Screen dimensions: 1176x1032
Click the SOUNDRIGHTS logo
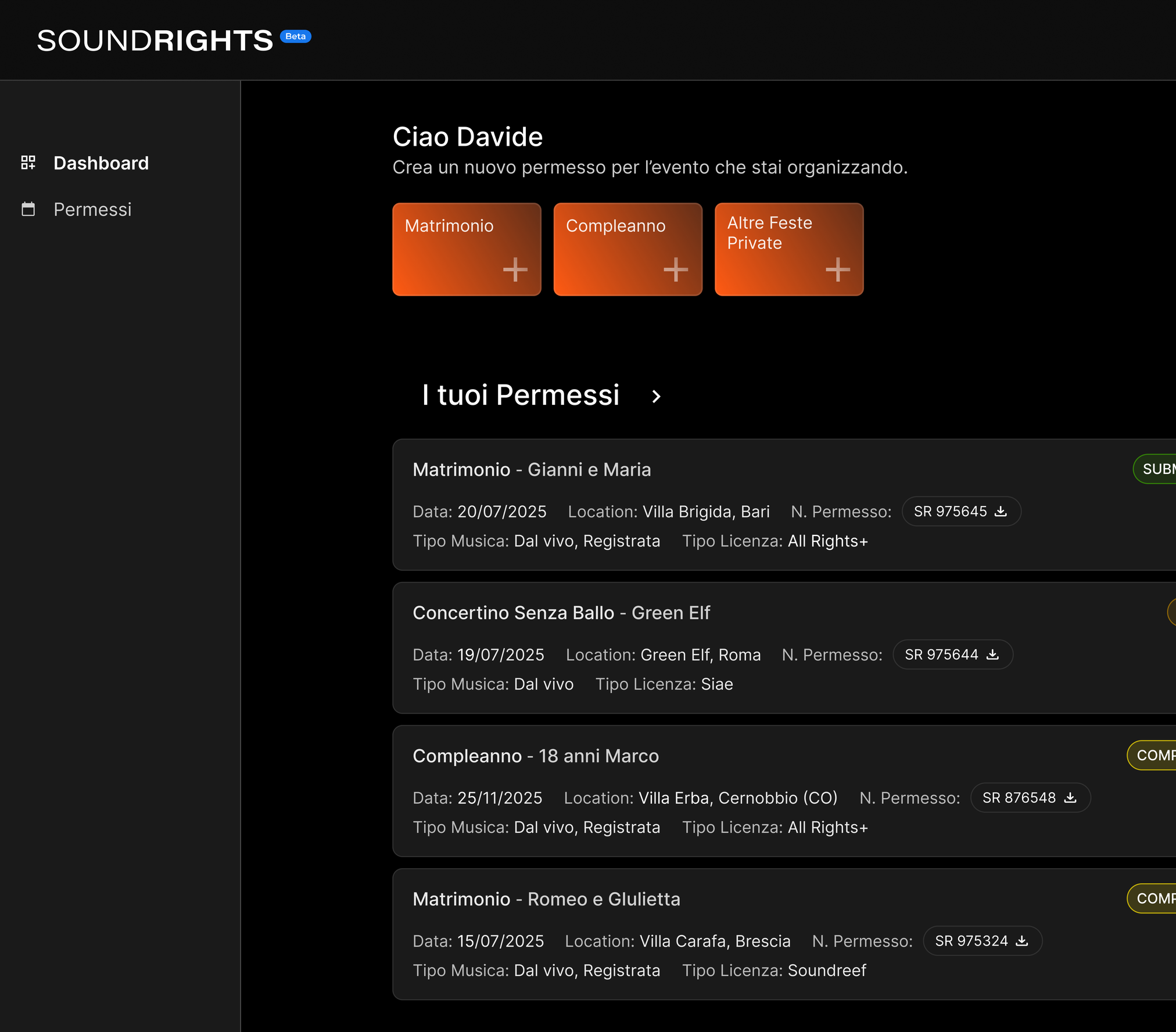[x=155, y=41]
